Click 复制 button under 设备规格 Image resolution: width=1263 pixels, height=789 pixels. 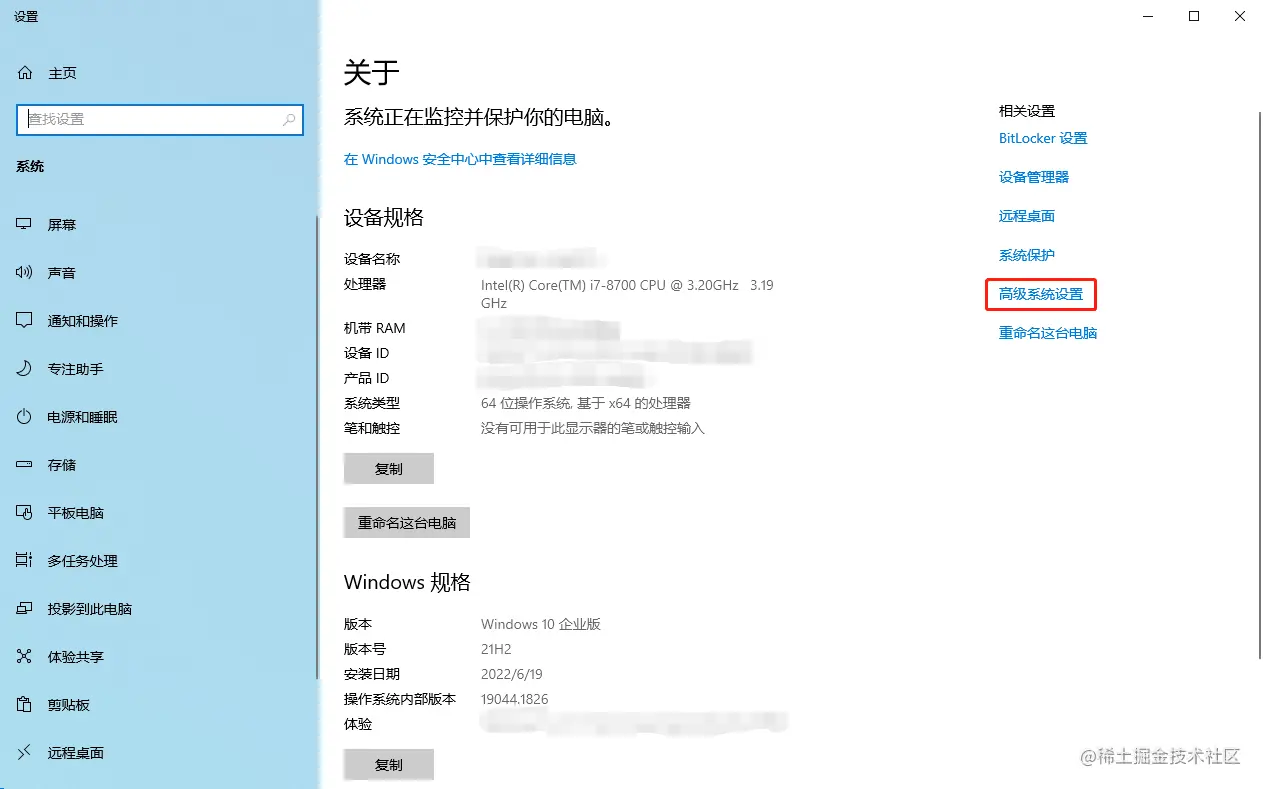389,469
